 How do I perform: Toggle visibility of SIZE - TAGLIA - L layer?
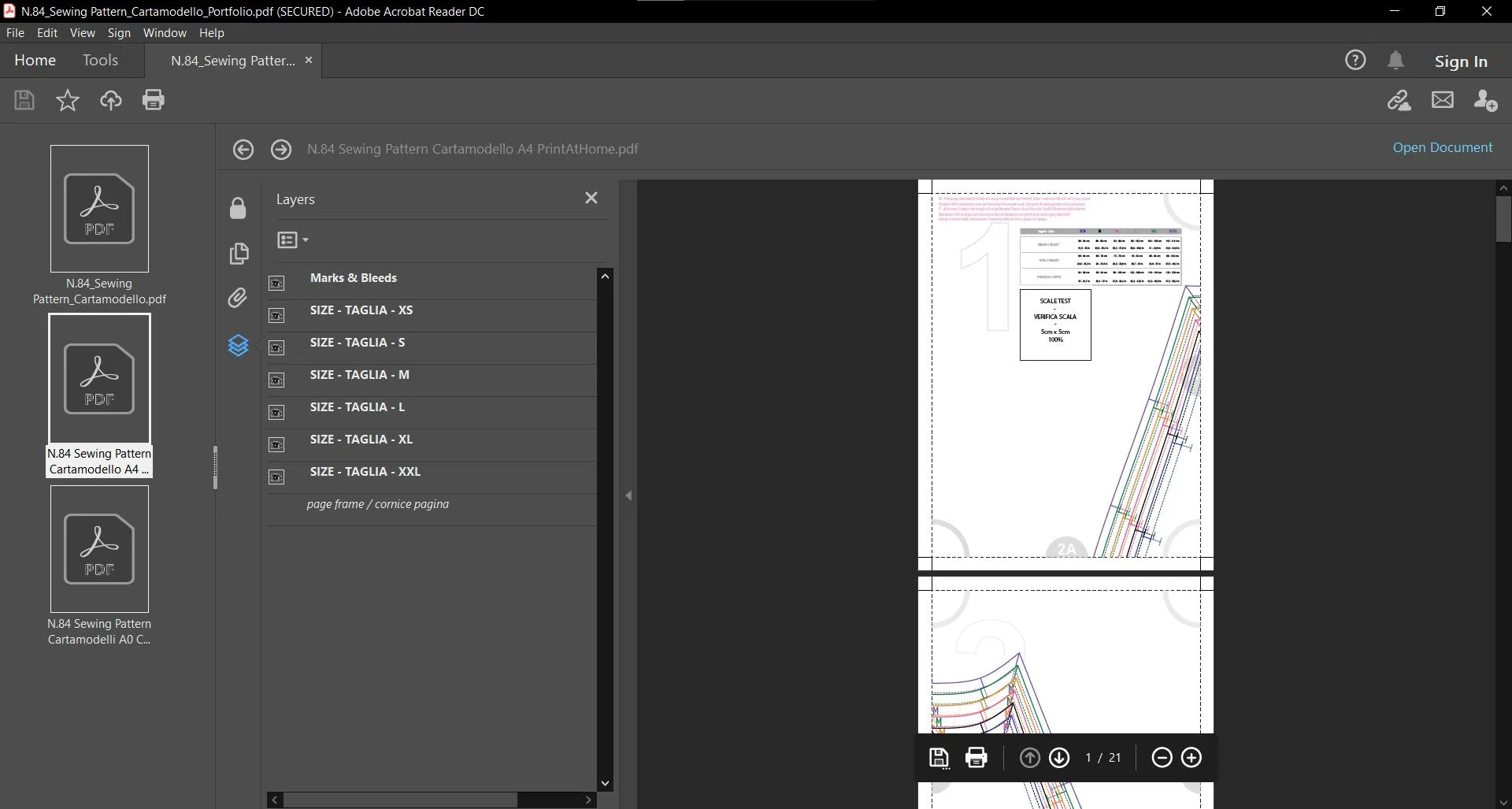[x=276, y=412]
